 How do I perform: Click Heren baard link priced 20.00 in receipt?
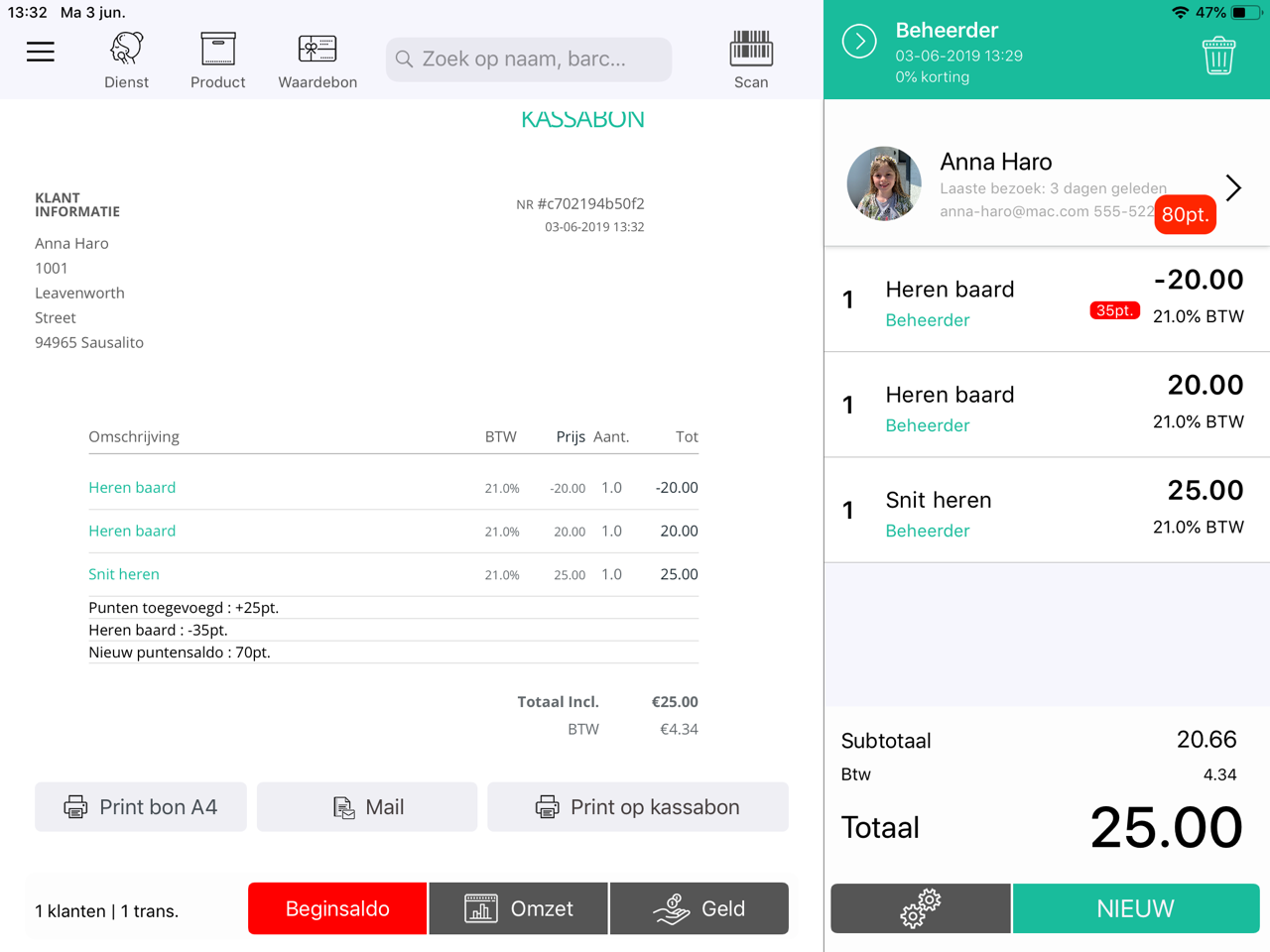132,532
